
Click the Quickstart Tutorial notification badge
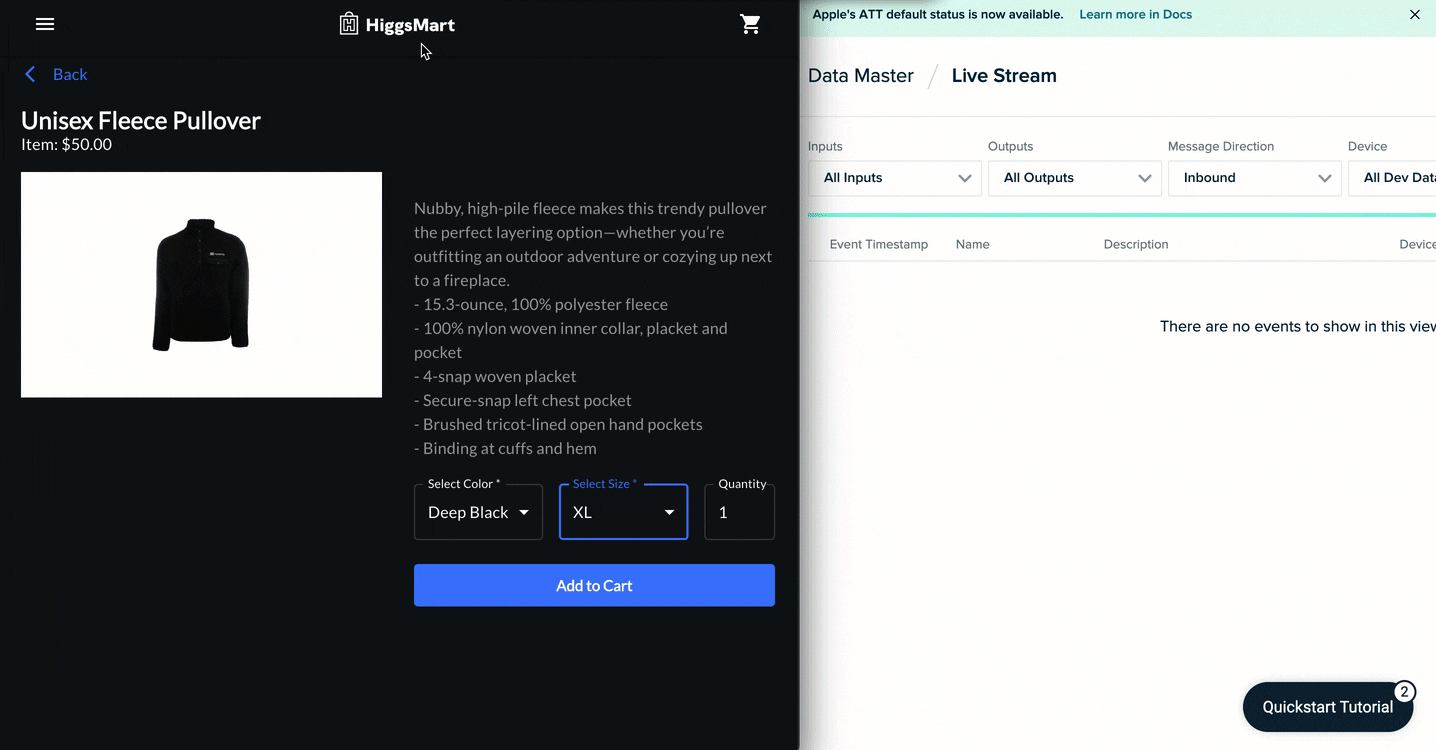(1404, 692)
